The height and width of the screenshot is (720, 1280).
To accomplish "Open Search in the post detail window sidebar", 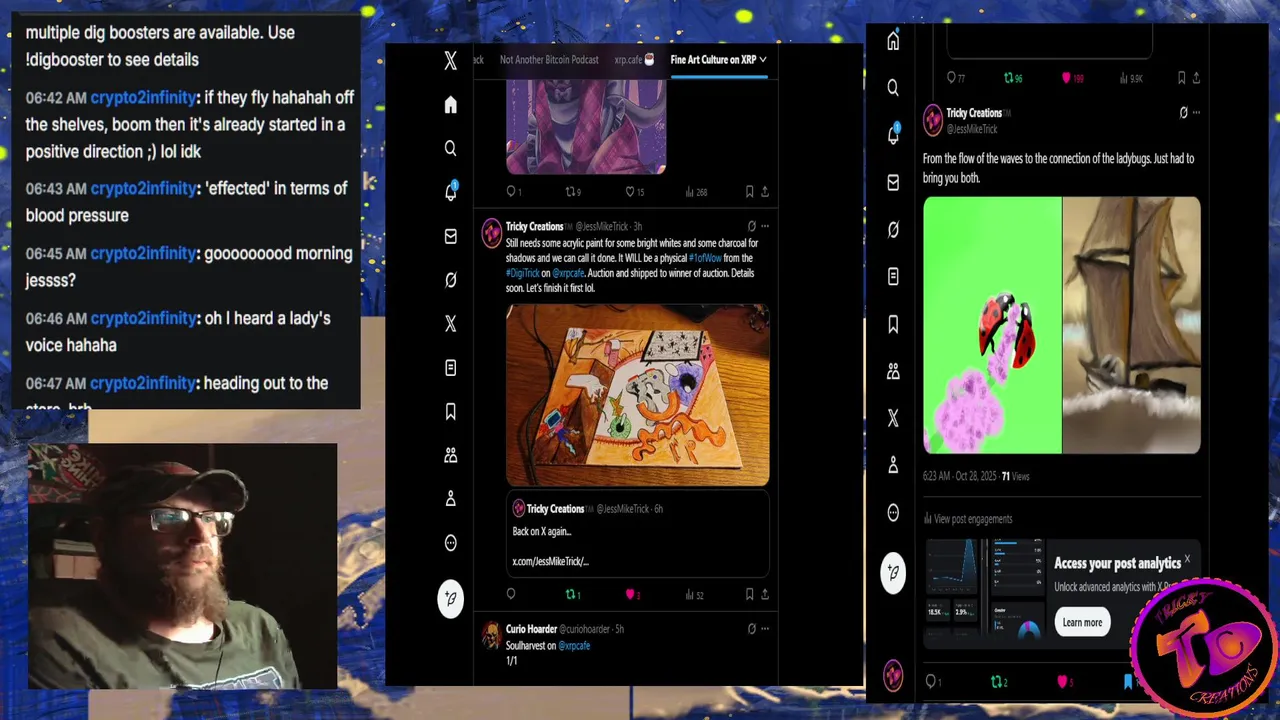I will [x=893, y=88].
